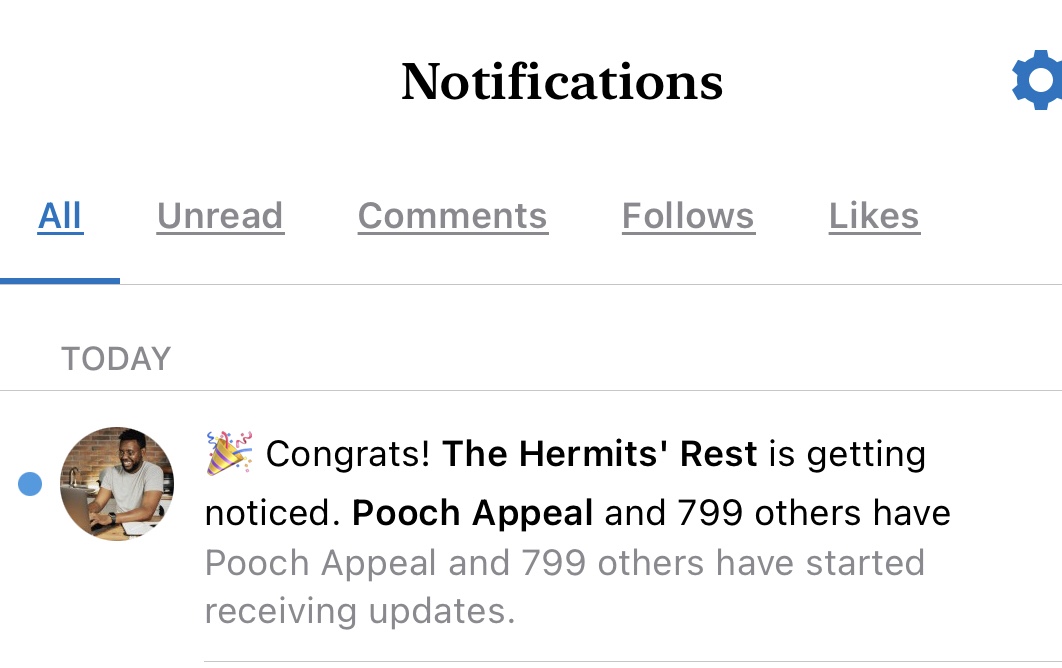The width and height of the screenshot is (1062, 668).
Task: Click the party popper emoji icon
Action: pyautogui.click(x=229, y=453)
